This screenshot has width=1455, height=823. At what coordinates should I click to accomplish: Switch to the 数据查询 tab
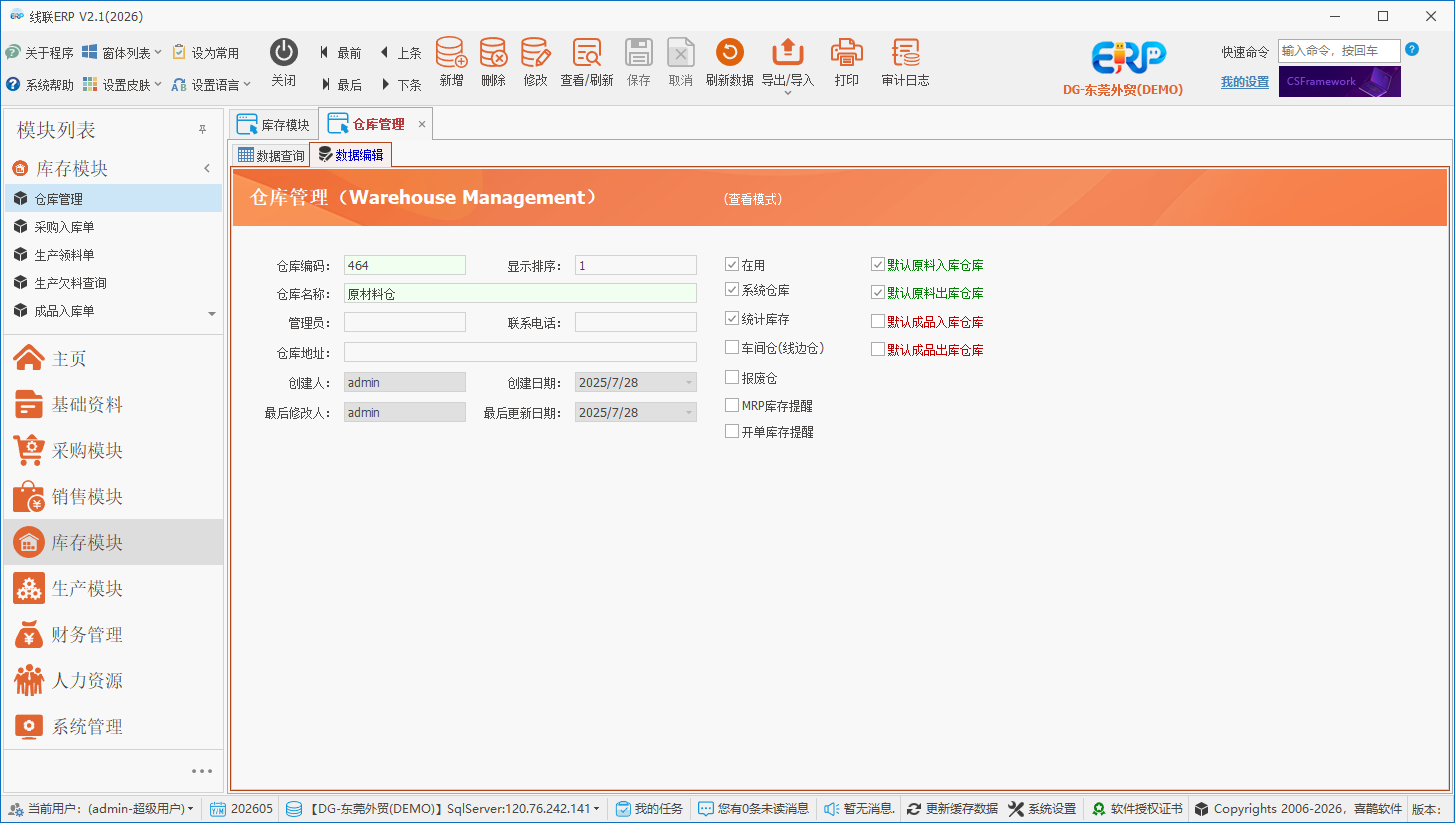271,156
